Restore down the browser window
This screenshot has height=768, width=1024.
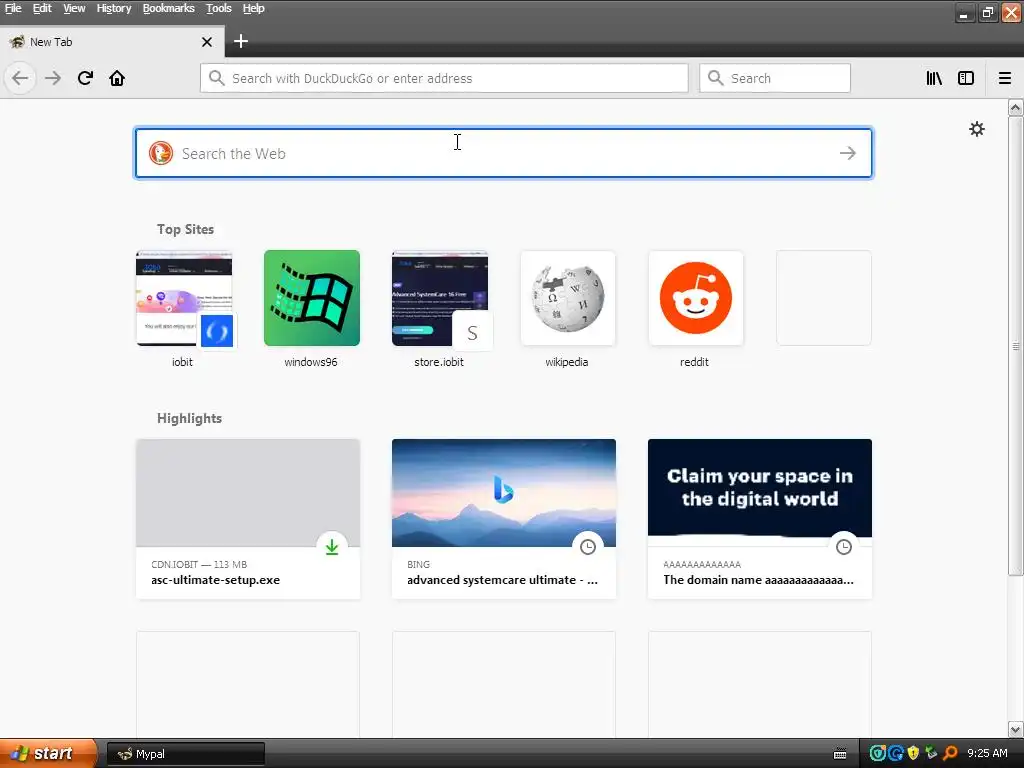coord(987,12)
